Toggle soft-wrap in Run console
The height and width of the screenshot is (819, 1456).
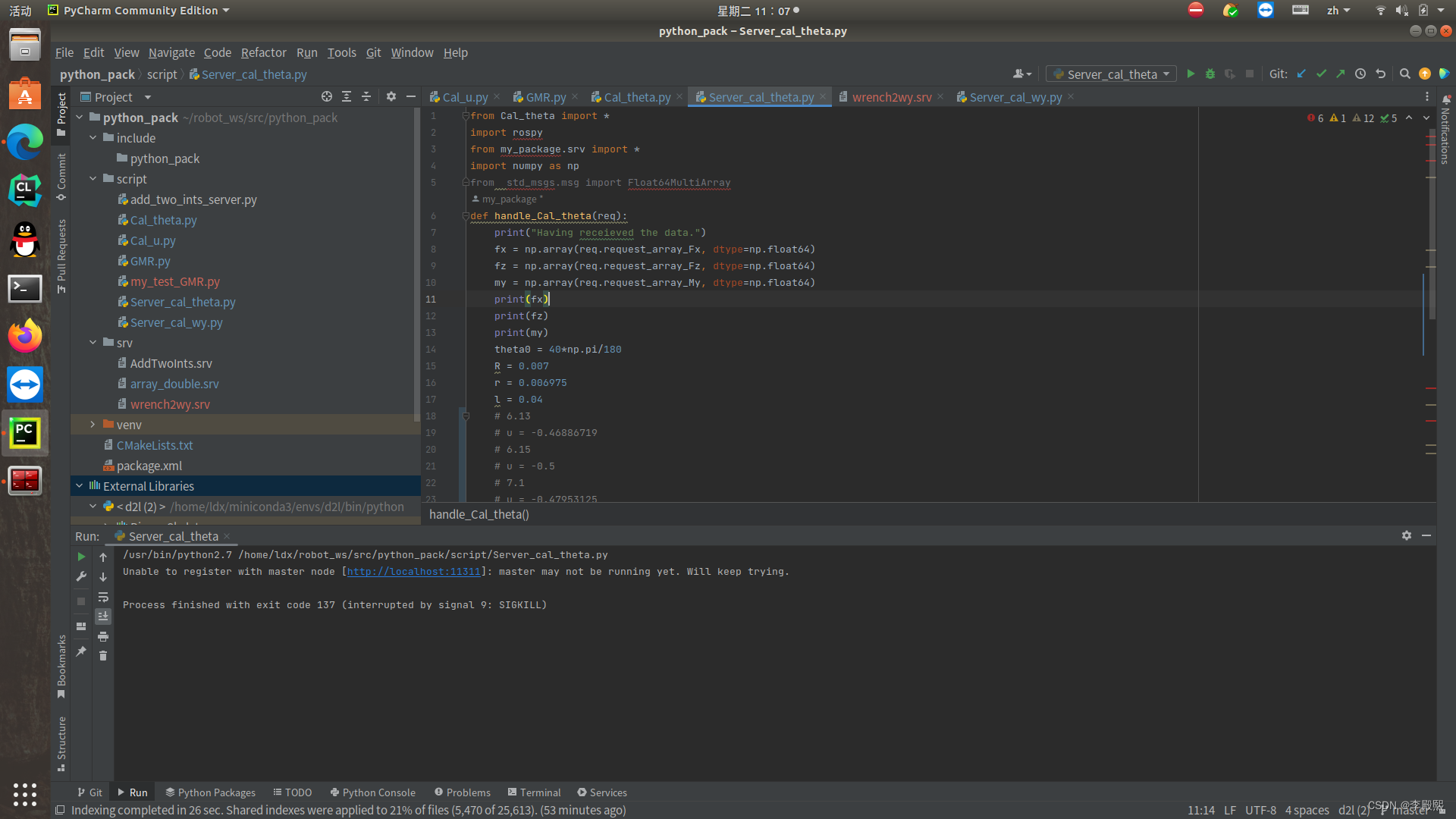103,597
